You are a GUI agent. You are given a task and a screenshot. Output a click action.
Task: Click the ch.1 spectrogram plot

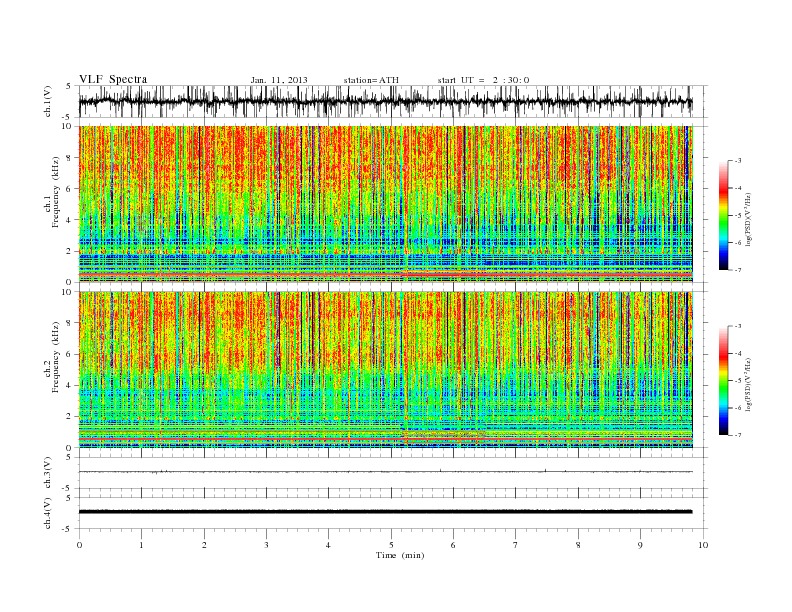click(386, 204)
